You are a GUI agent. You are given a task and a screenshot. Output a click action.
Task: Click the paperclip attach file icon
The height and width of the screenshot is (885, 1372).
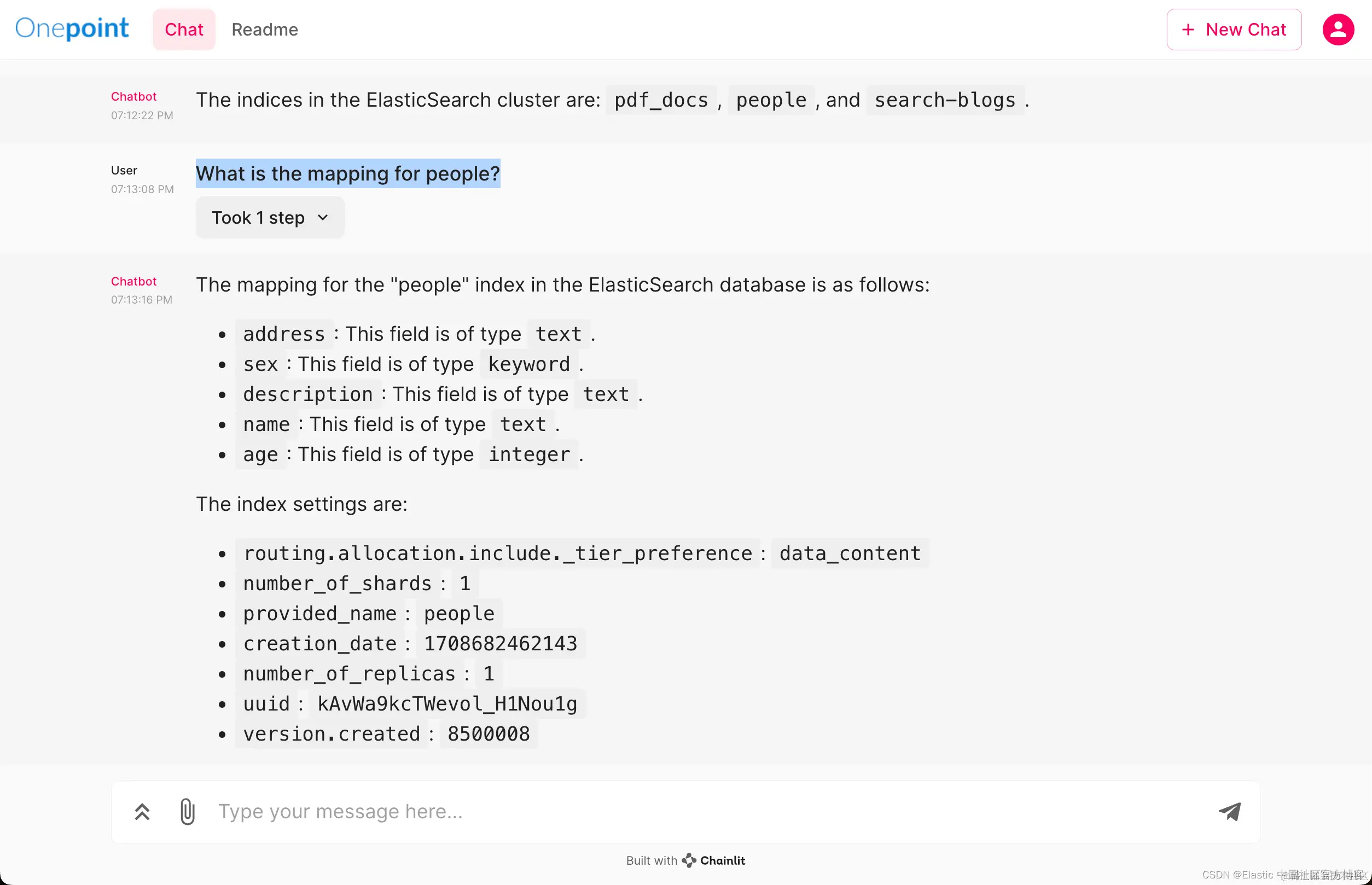188,812
